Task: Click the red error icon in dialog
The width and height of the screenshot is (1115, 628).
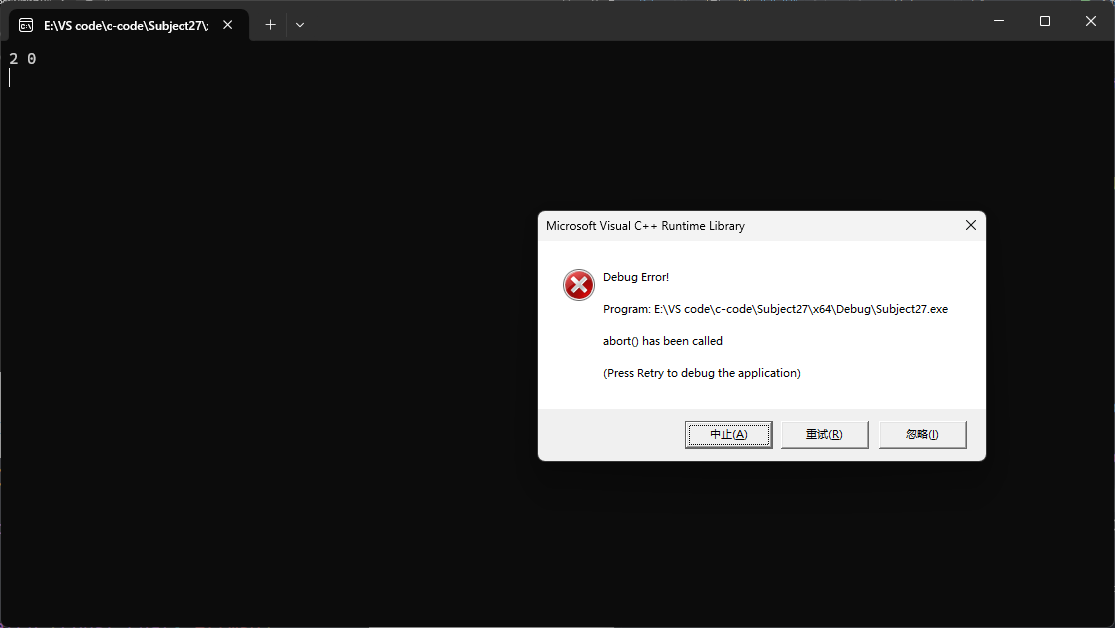Action: (x=579, y=285)
